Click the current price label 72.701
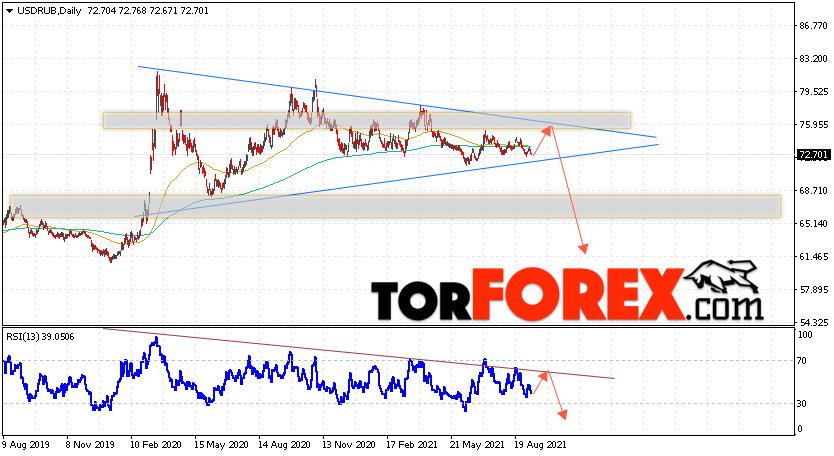 point(813,155)
